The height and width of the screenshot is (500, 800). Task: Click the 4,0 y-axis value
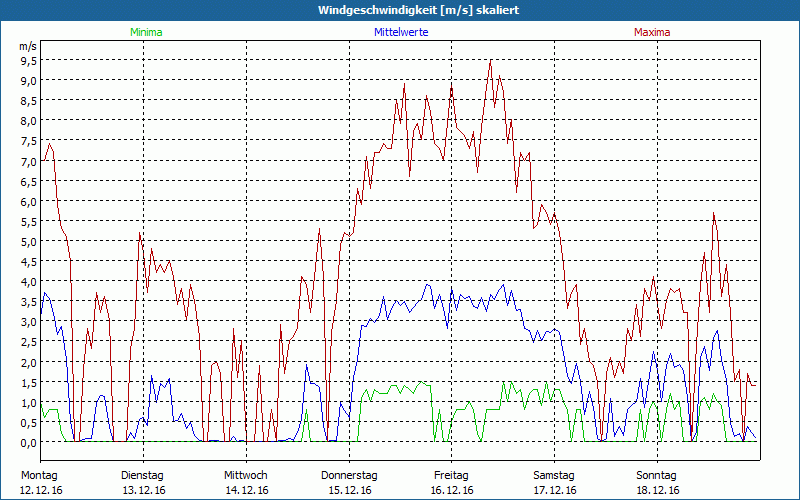pos(29,281)
